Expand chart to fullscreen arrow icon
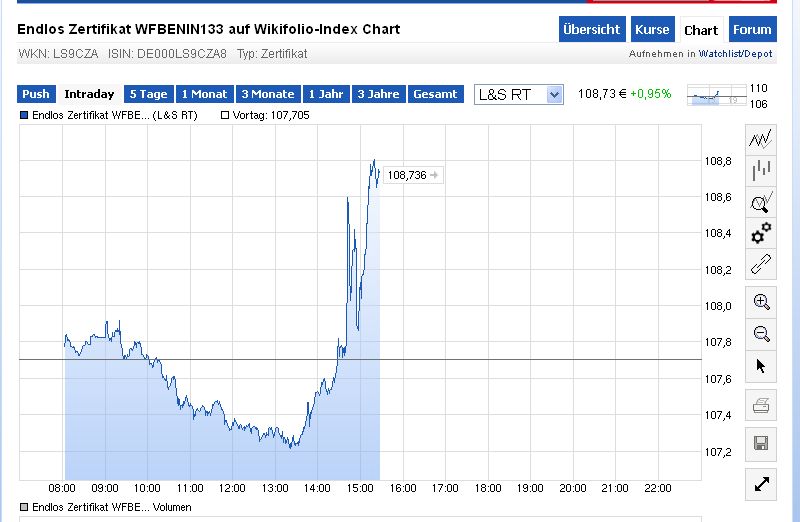The height and width of the screenshot is (522, 800). point(761,484)
